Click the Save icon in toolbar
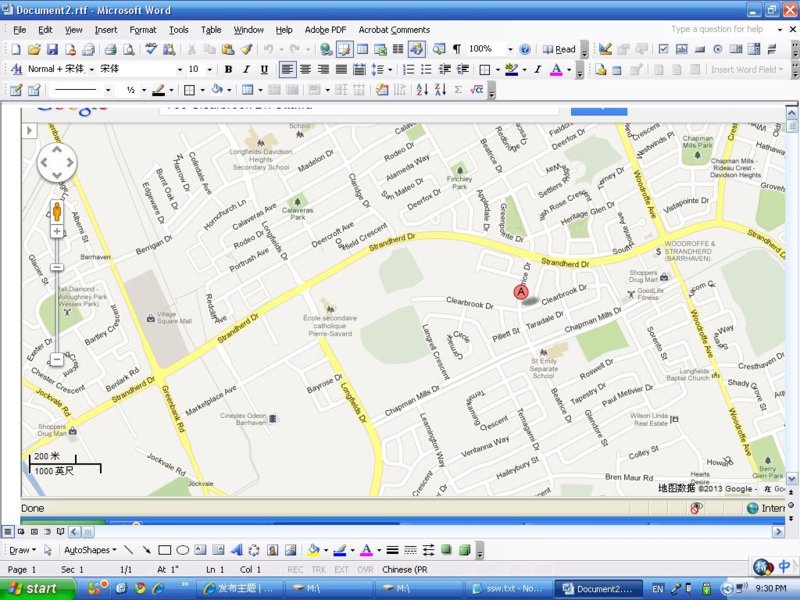 pyautogui.click(x=52, y=49)
